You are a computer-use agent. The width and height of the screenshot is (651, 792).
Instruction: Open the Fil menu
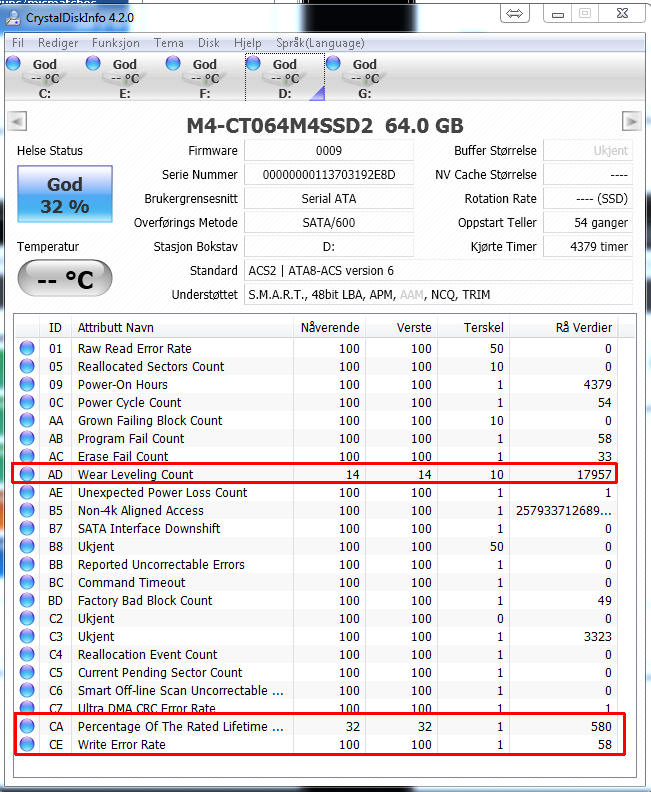pyautogui.click(x=18, y=43)
